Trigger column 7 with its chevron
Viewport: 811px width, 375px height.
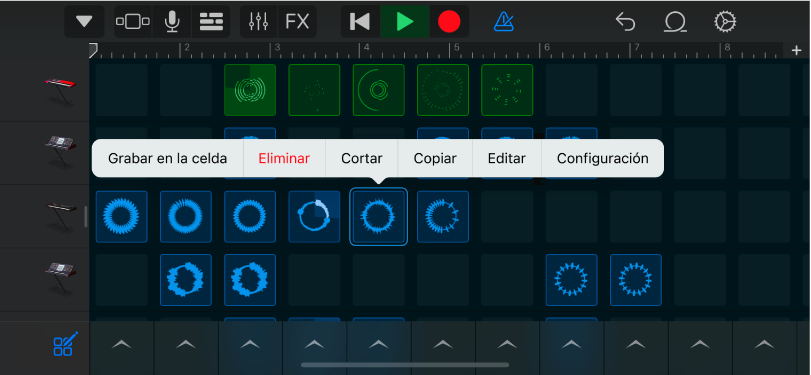coord(507,344)
